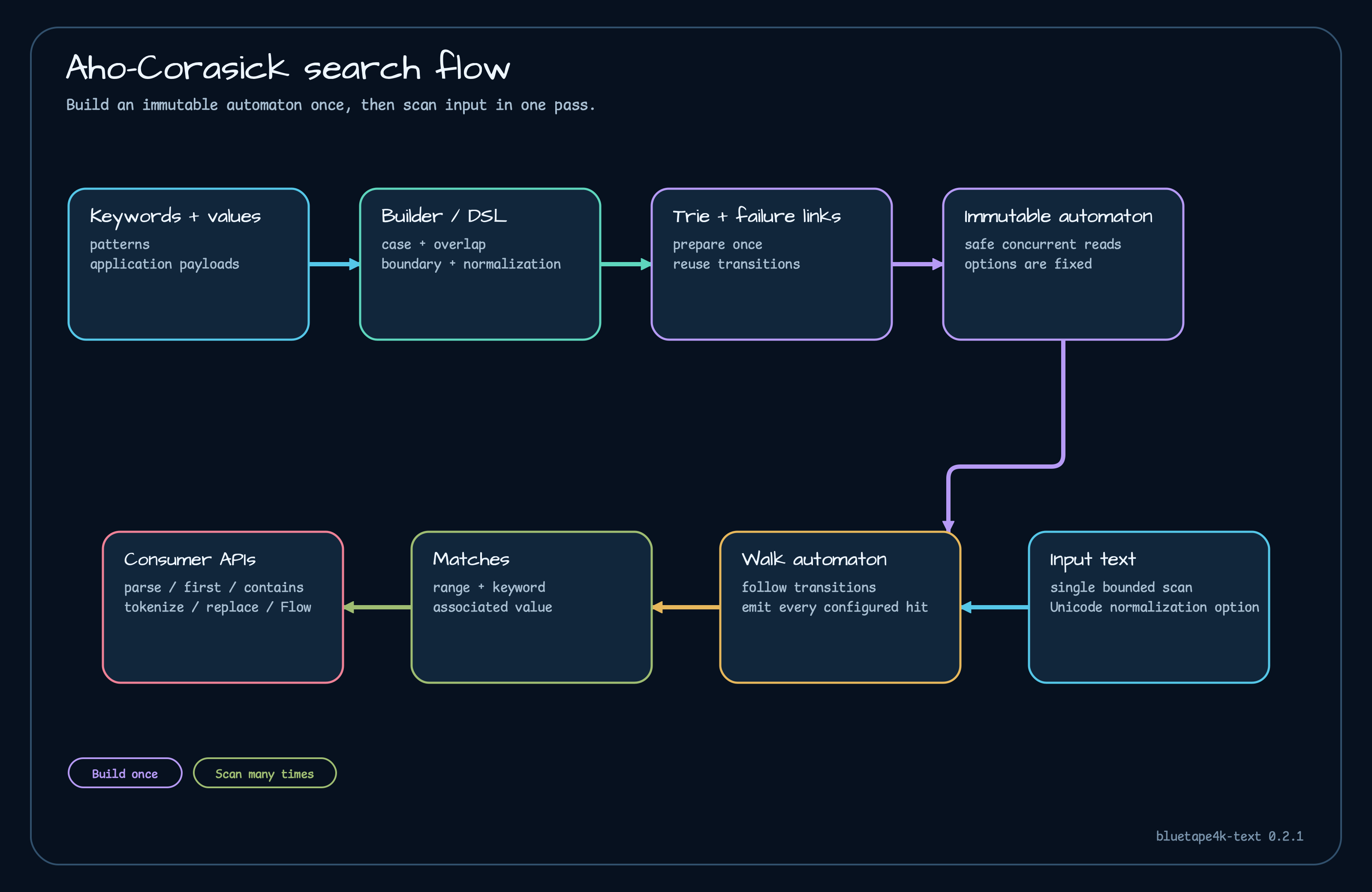
Task: Select the 'Trie + failure links' heading
Action: tap(757, 216)
